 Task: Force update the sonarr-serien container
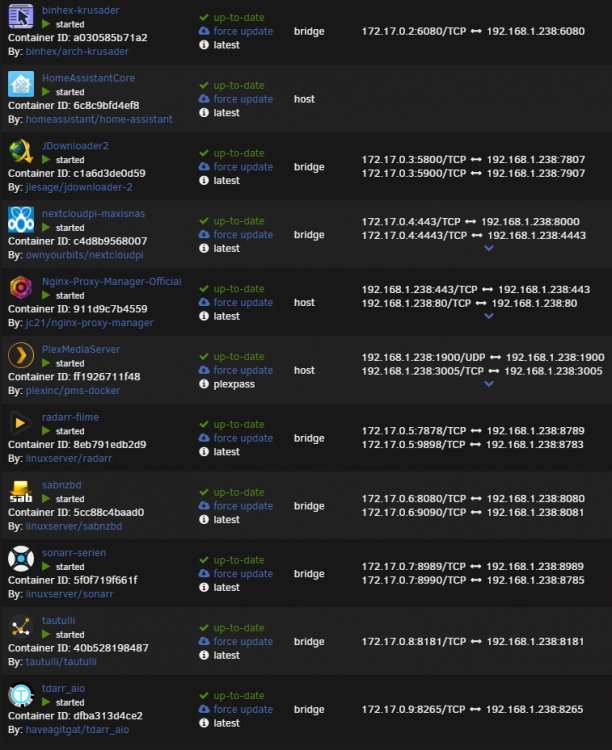point(243,574)
